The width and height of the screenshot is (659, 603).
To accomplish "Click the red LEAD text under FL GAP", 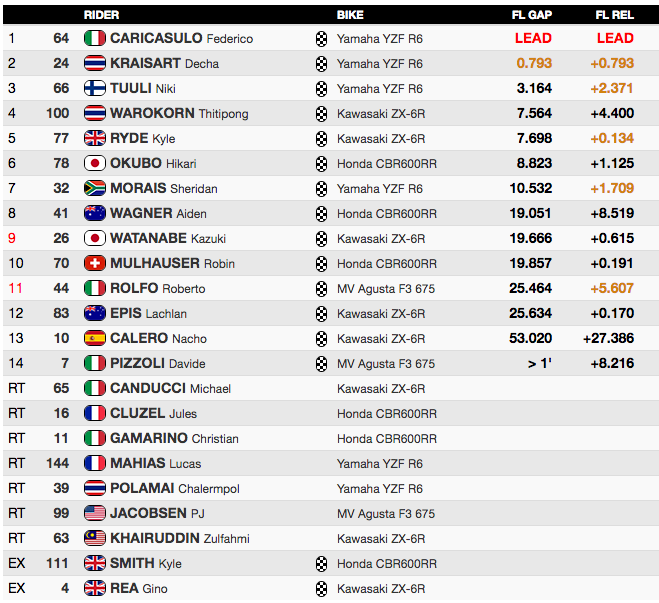I will [x=533, y=38].
